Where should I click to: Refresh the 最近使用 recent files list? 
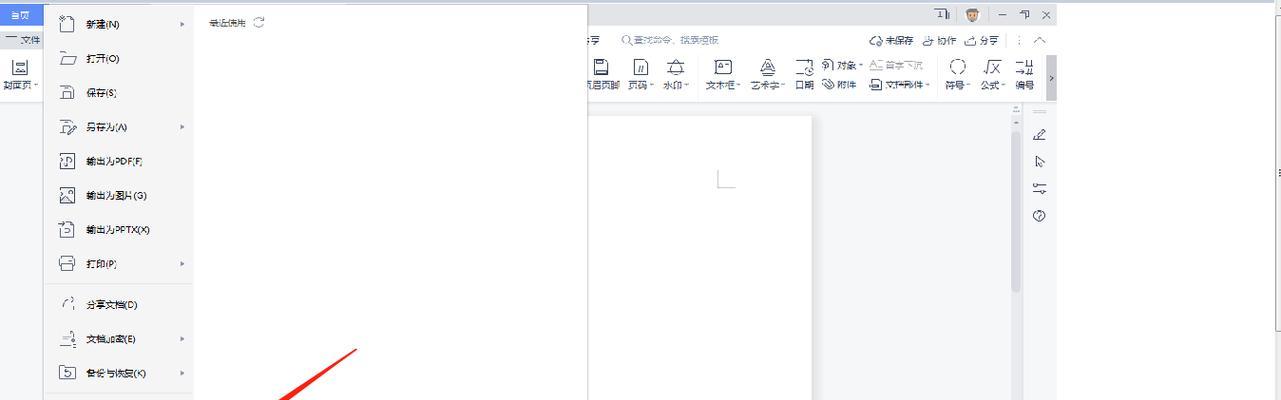point(259,22)
